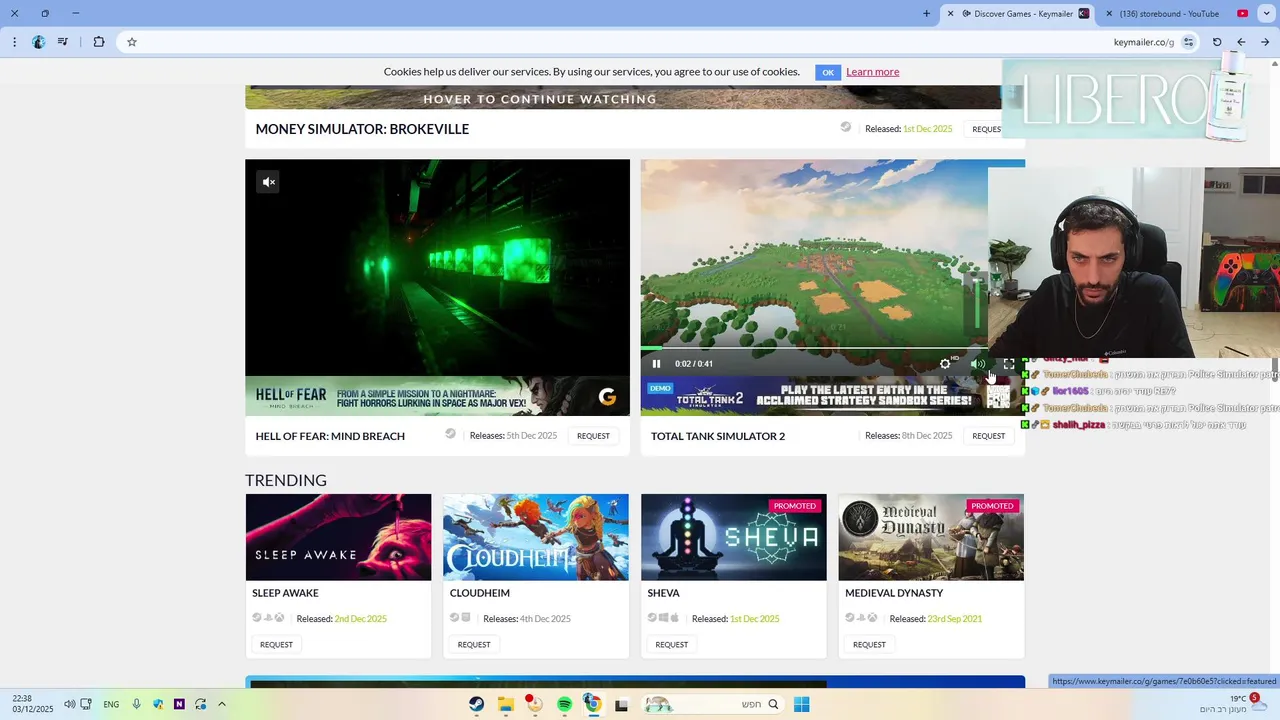This screenshot has width=1280, height=720.
Task: Expand hidden system tray icons chevron
Action: click(x=221, y=704)
